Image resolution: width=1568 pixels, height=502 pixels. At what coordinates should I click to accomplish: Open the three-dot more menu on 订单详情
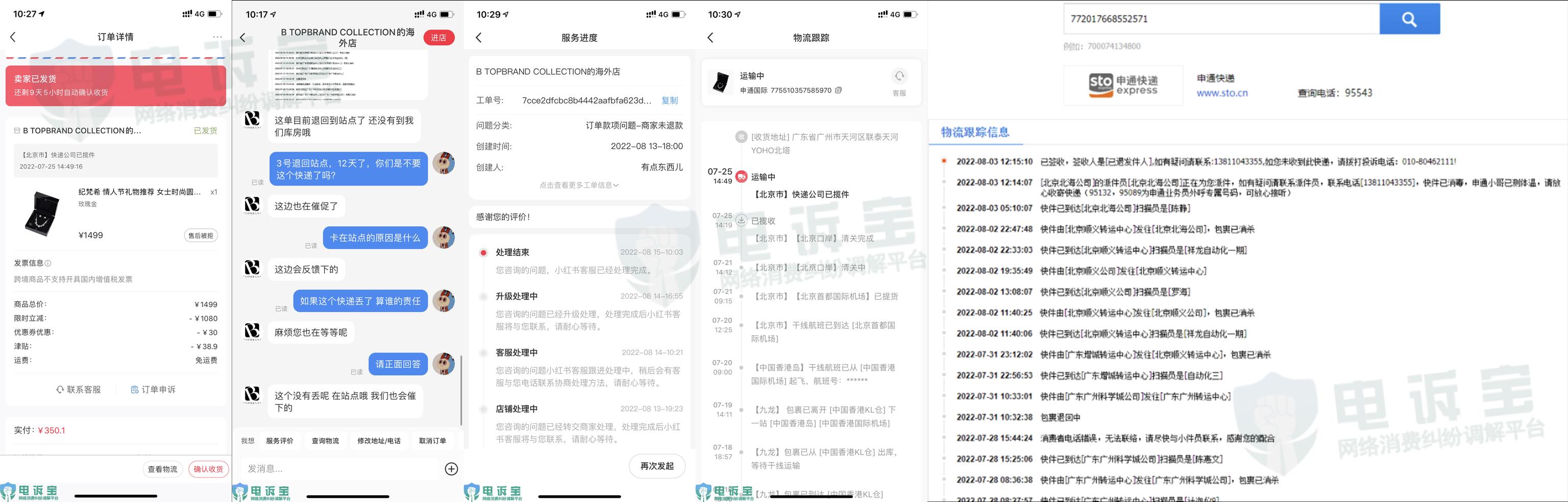click(217, 37)
